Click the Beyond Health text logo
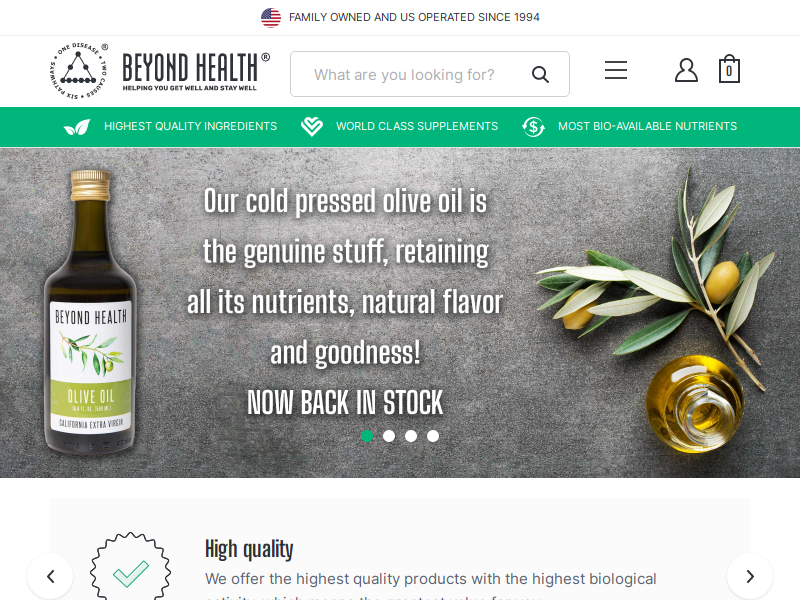Viewport: 800px width, 600px height. [196, 71]
